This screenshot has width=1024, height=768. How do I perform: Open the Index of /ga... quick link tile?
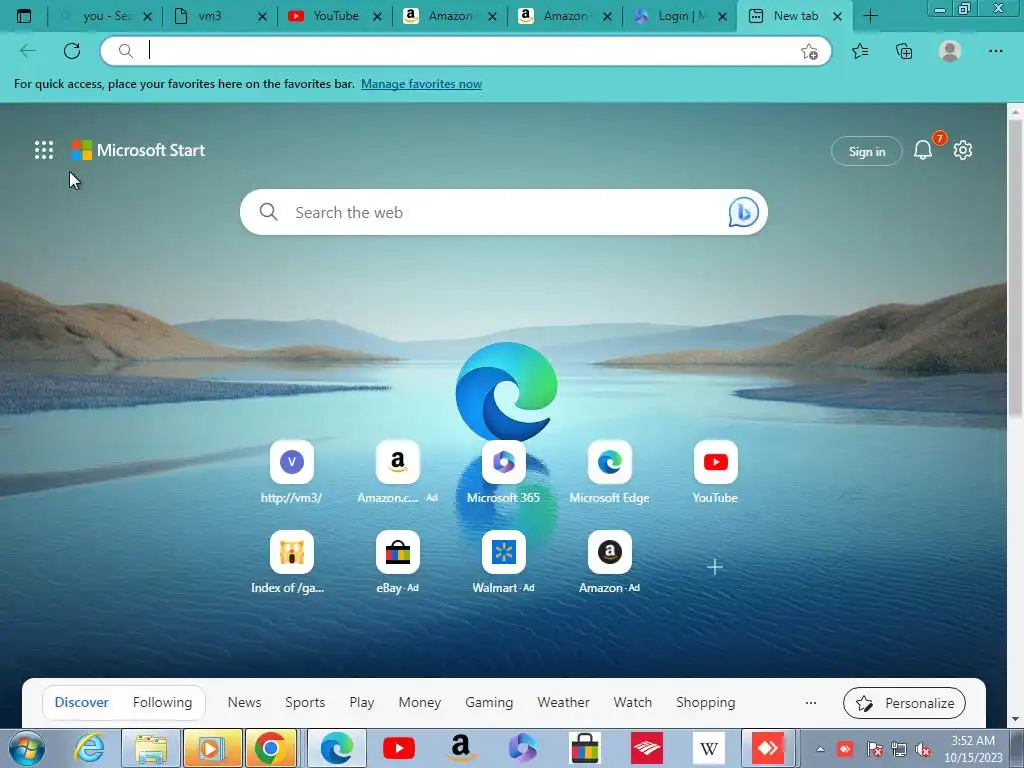pyautogui.click(x=291, y=552)
